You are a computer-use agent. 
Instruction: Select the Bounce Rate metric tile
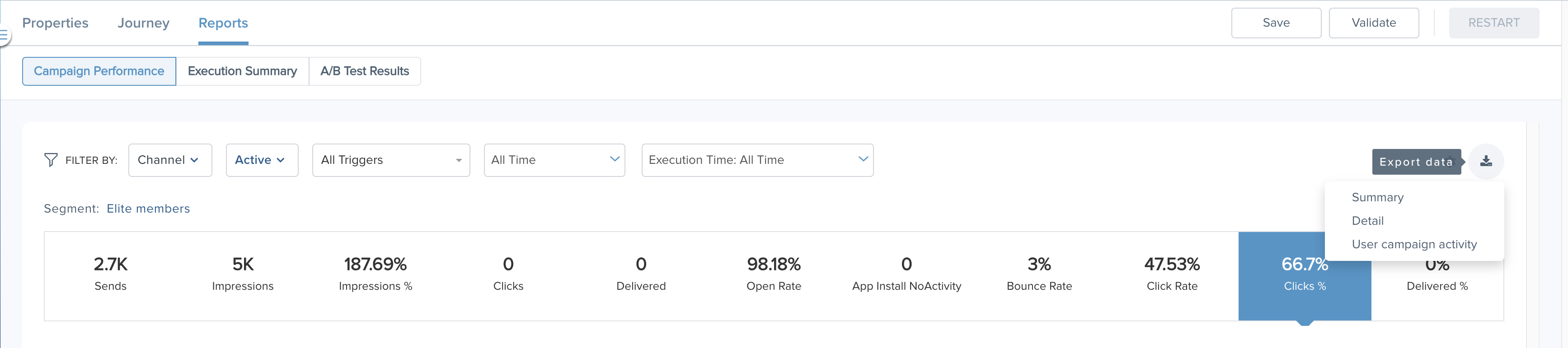pyautogui.click(x=1039, y=276)
